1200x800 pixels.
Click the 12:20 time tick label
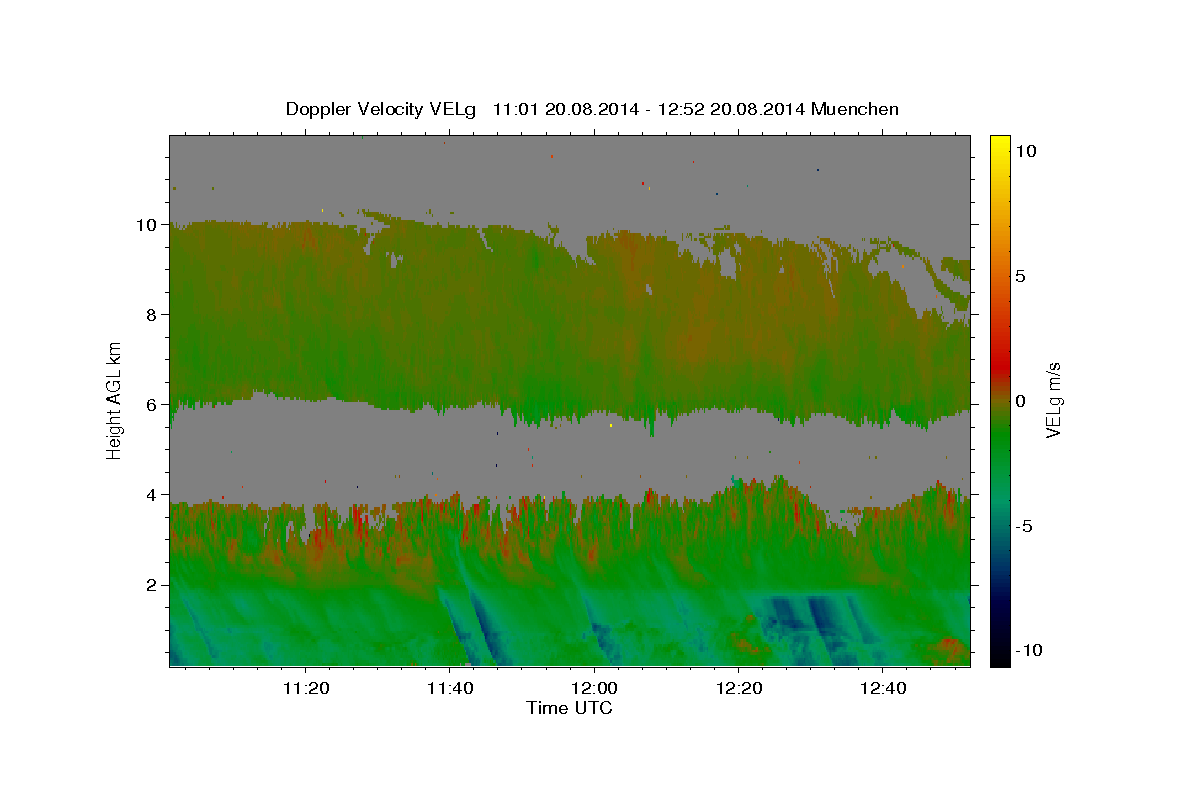coord(739,688)
